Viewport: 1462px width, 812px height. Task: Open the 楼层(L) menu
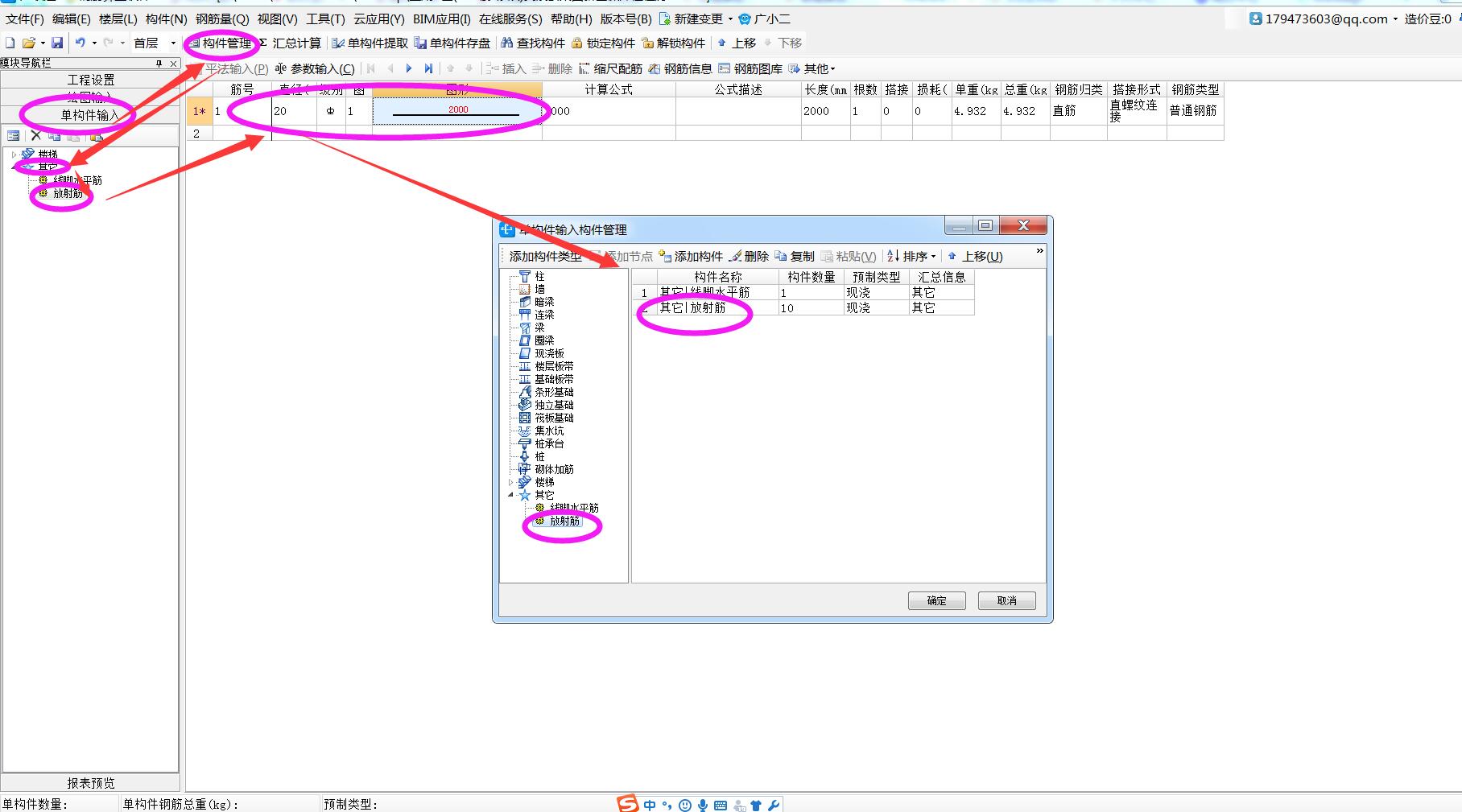118,19
